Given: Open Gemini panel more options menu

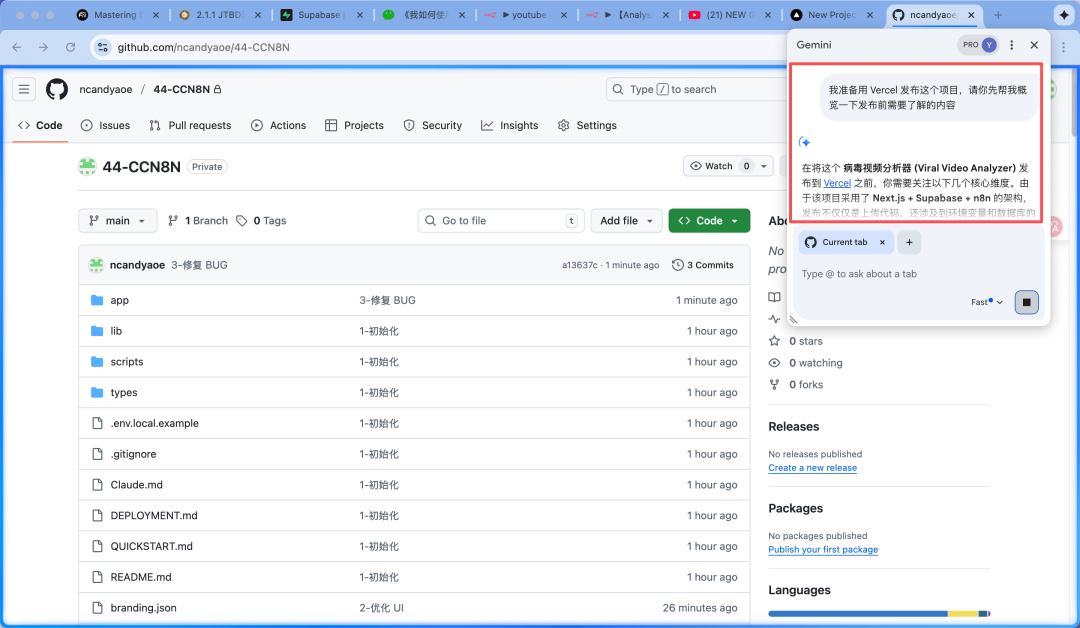Looking at the screenshot, I should point(1011,45).
